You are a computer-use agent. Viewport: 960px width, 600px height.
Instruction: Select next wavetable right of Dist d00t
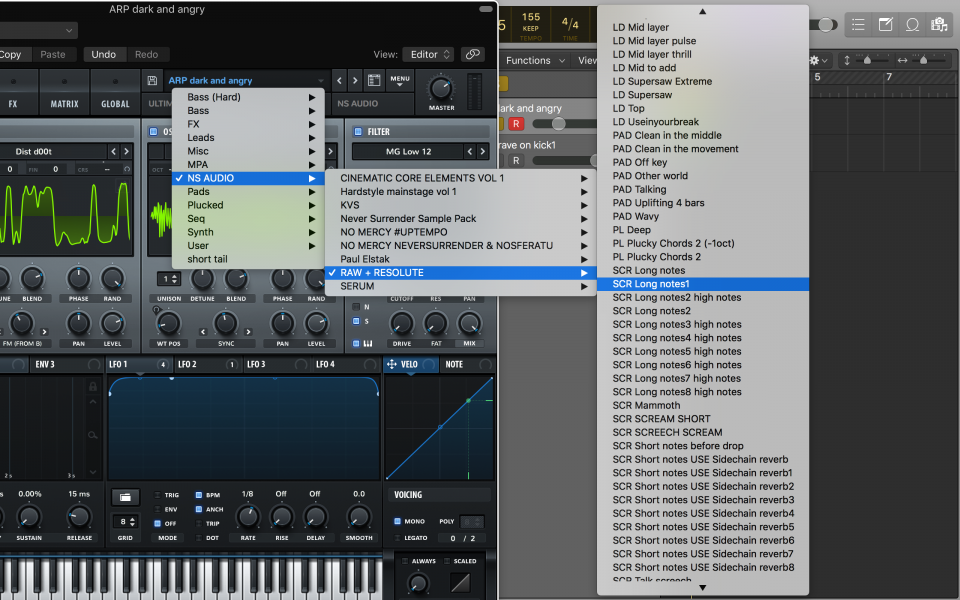point(126,151)
